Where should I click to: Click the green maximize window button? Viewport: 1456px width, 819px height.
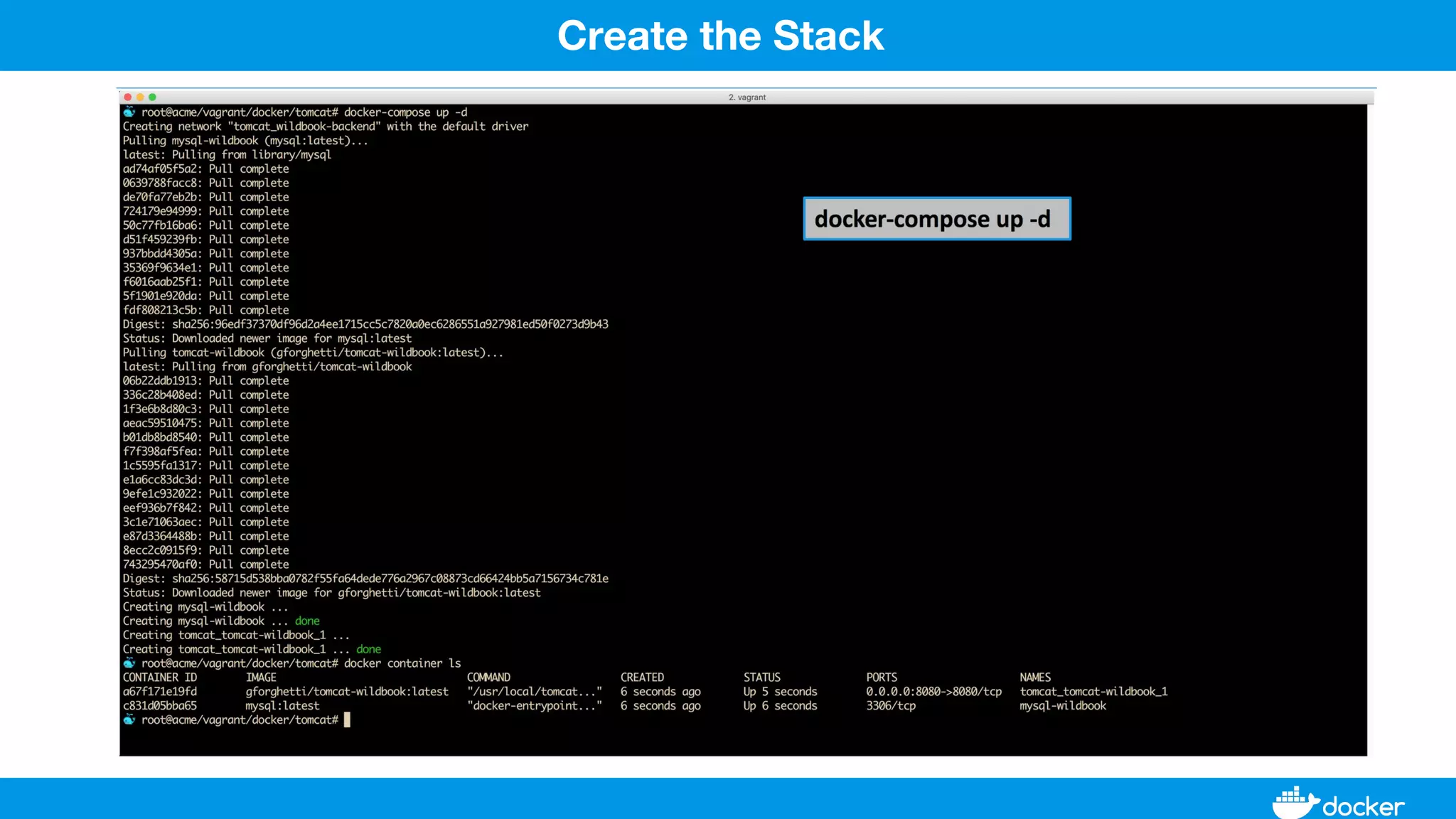click(152, 97)
